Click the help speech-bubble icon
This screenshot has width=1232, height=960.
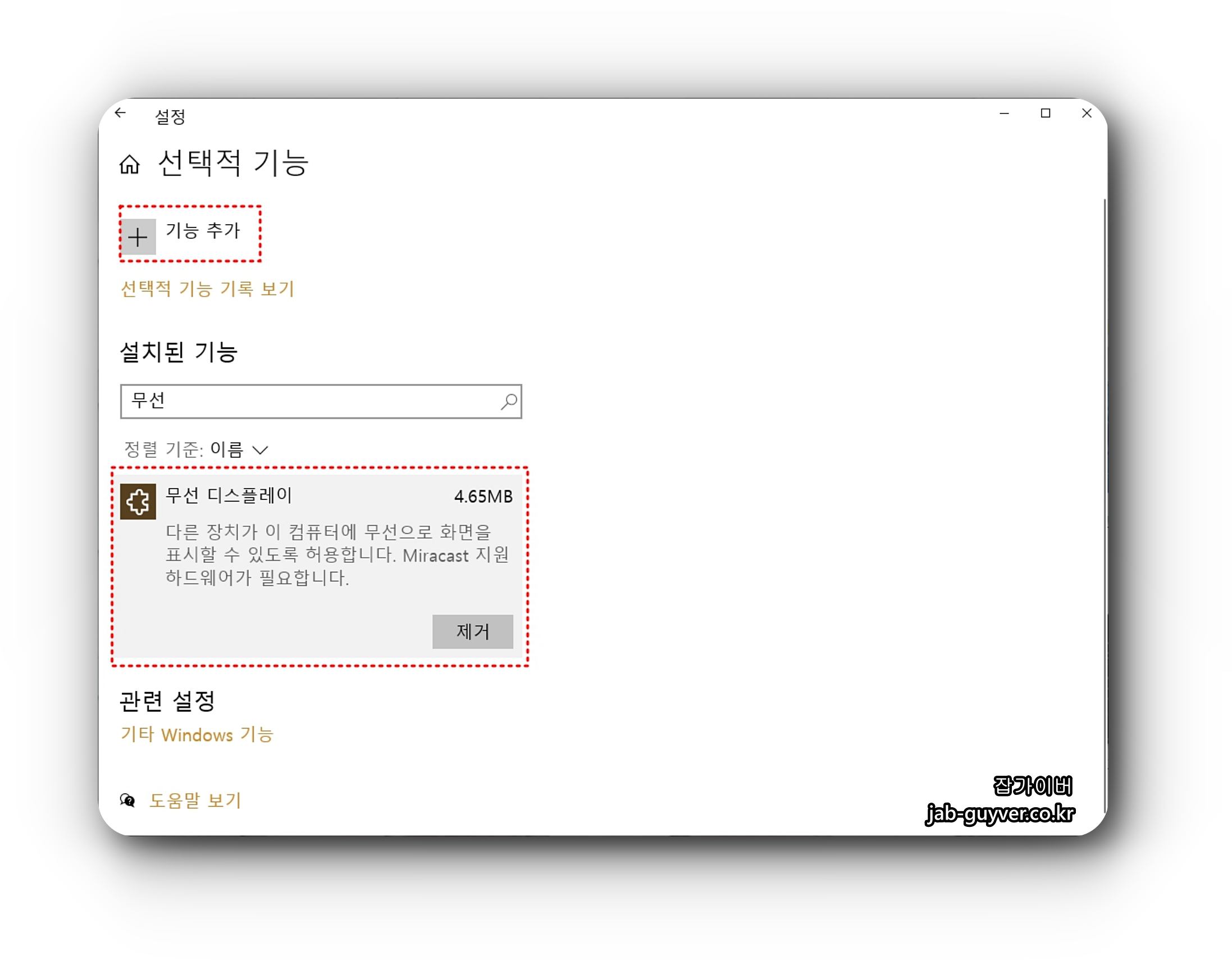128,800
